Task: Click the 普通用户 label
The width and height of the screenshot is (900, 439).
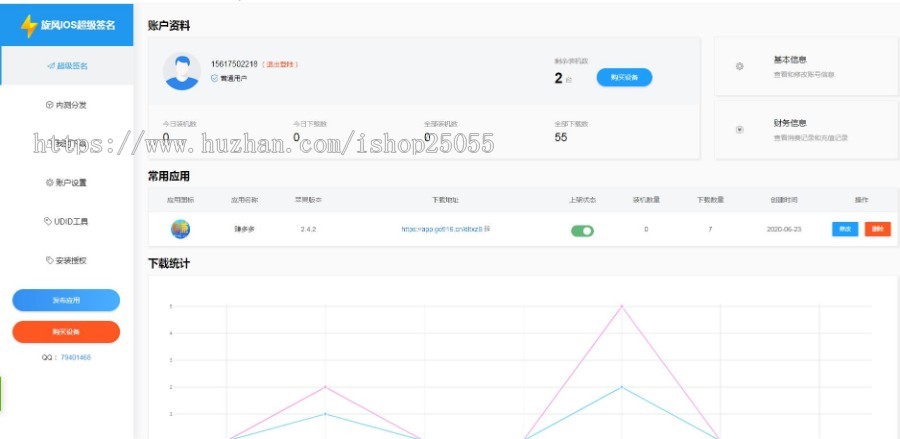Action: (x=234, y=78)
